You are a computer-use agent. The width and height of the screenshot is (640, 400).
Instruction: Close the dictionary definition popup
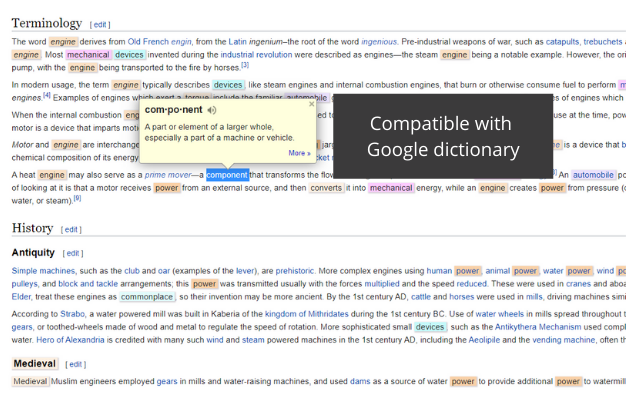(311, 104)
